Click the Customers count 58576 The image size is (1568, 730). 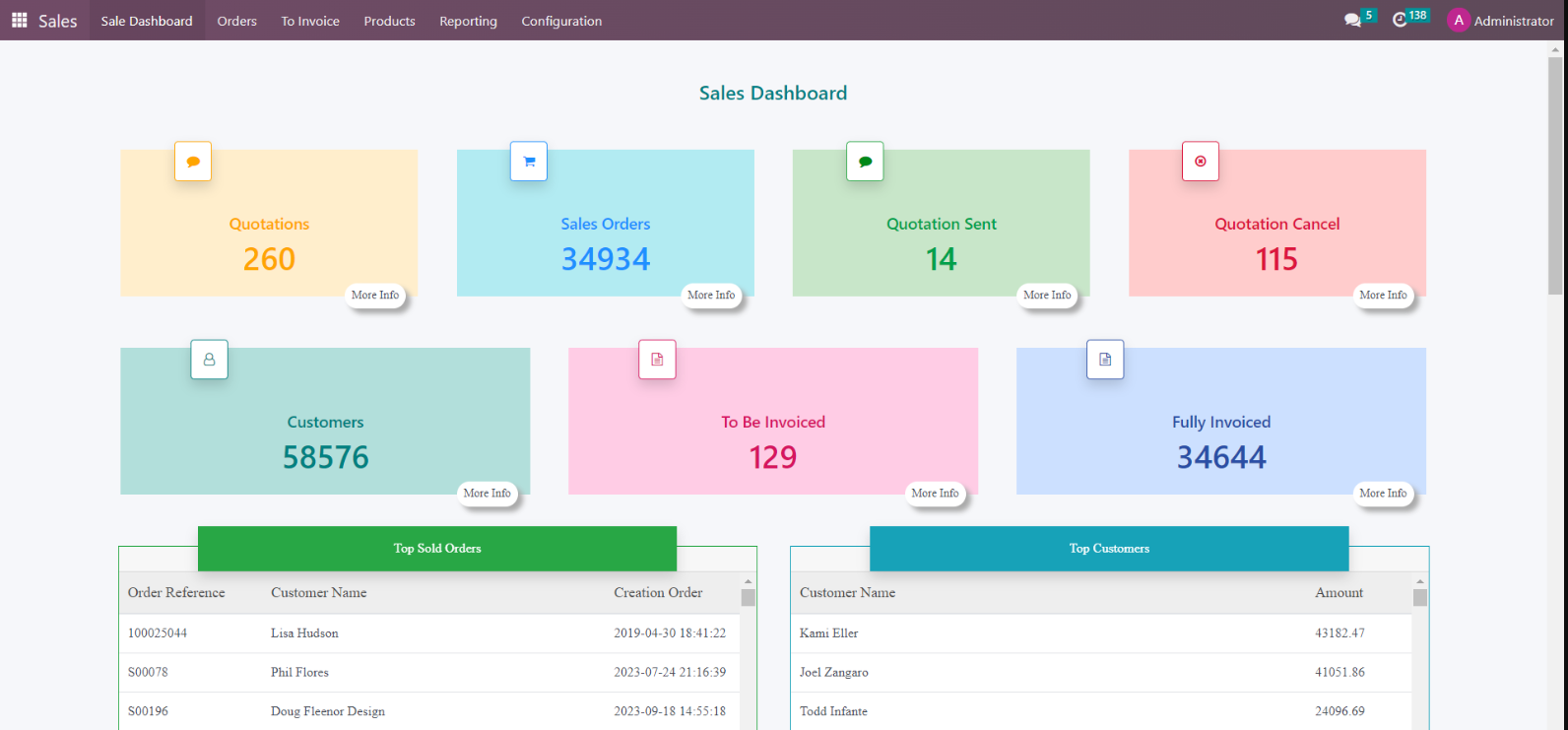click(325, 457)
